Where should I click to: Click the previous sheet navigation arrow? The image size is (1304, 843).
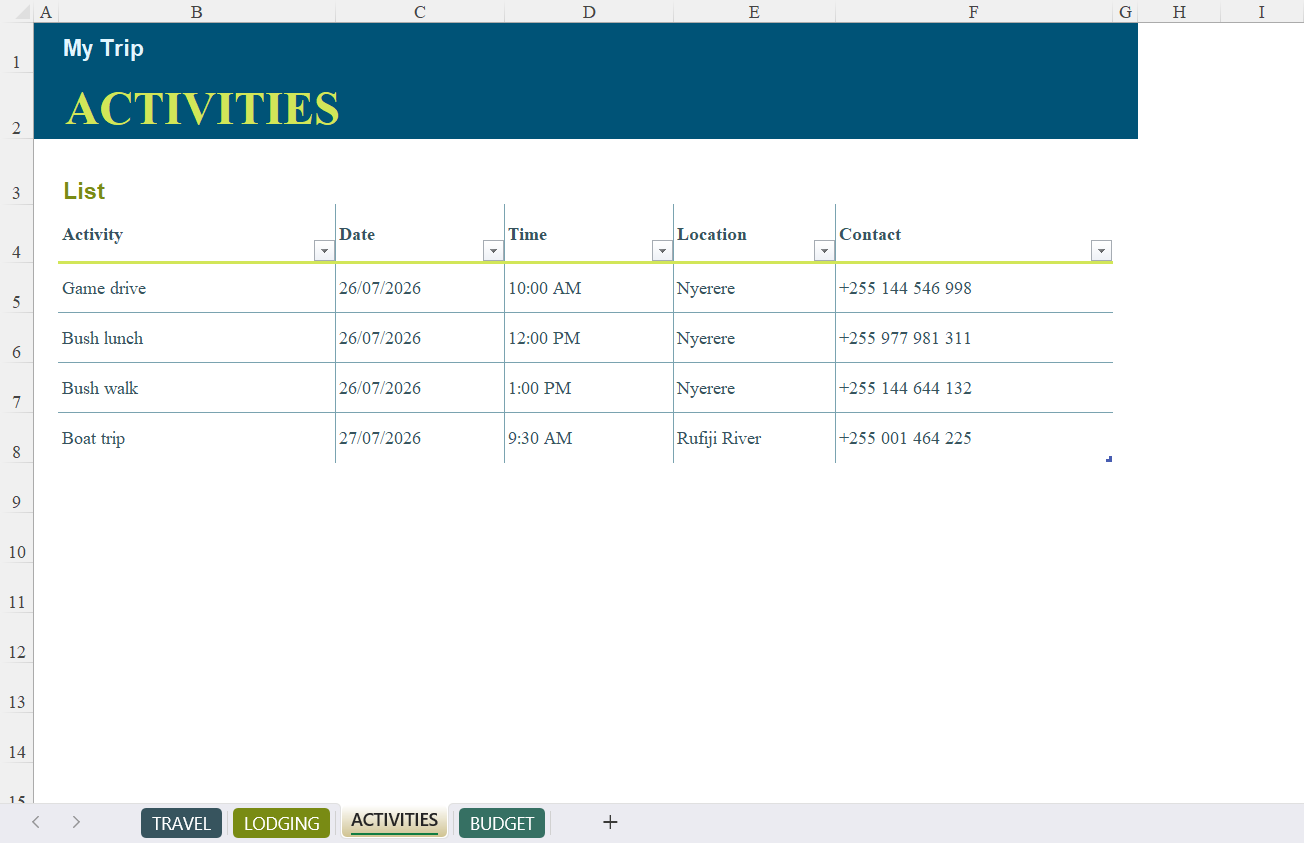[x=36, y=822]
